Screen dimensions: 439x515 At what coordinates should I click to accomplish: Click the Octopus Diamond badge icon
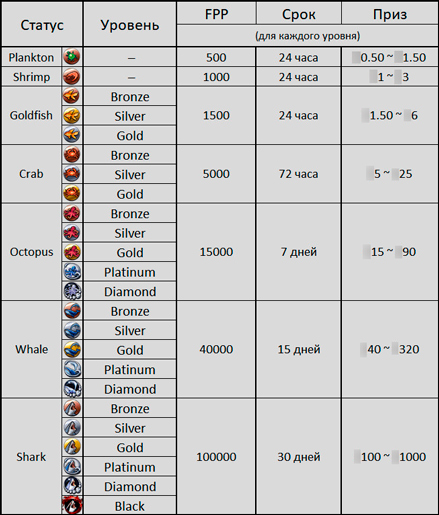pyautogui.click(x=72, y=291)
